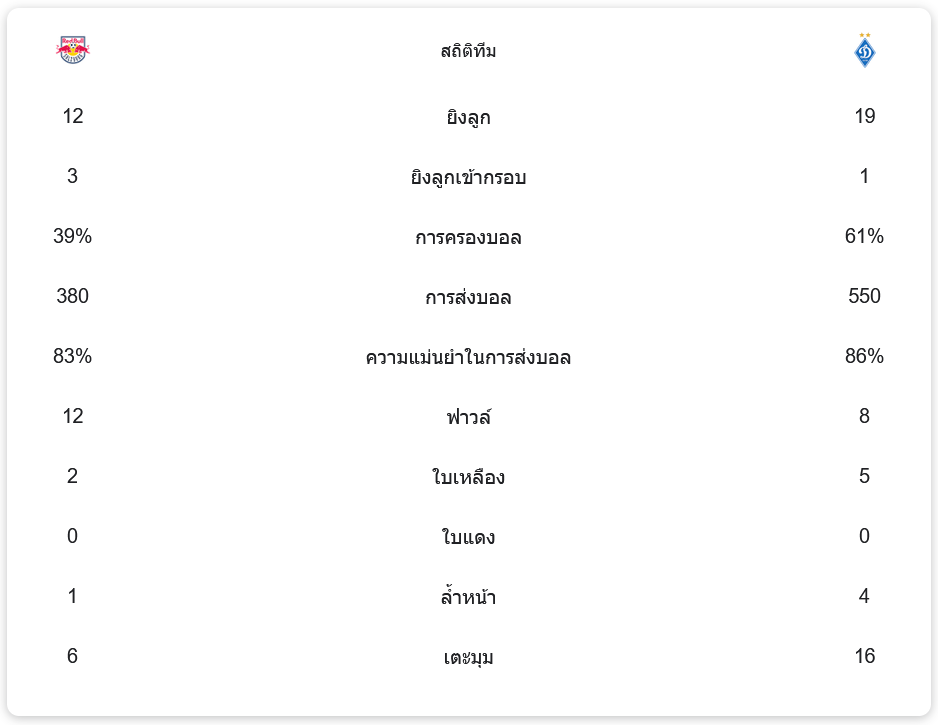Select the 550 passes value
Image resolution: width=938 pixels, height=725 pixels.
click(864, 296)
